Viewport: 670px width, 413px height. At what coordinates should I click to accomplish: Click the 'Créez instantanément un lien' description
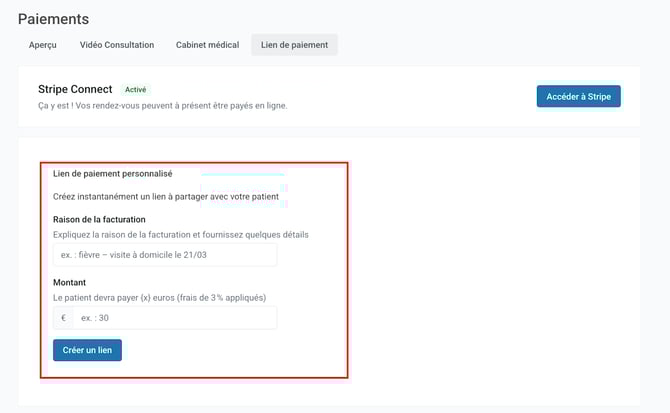165,196
